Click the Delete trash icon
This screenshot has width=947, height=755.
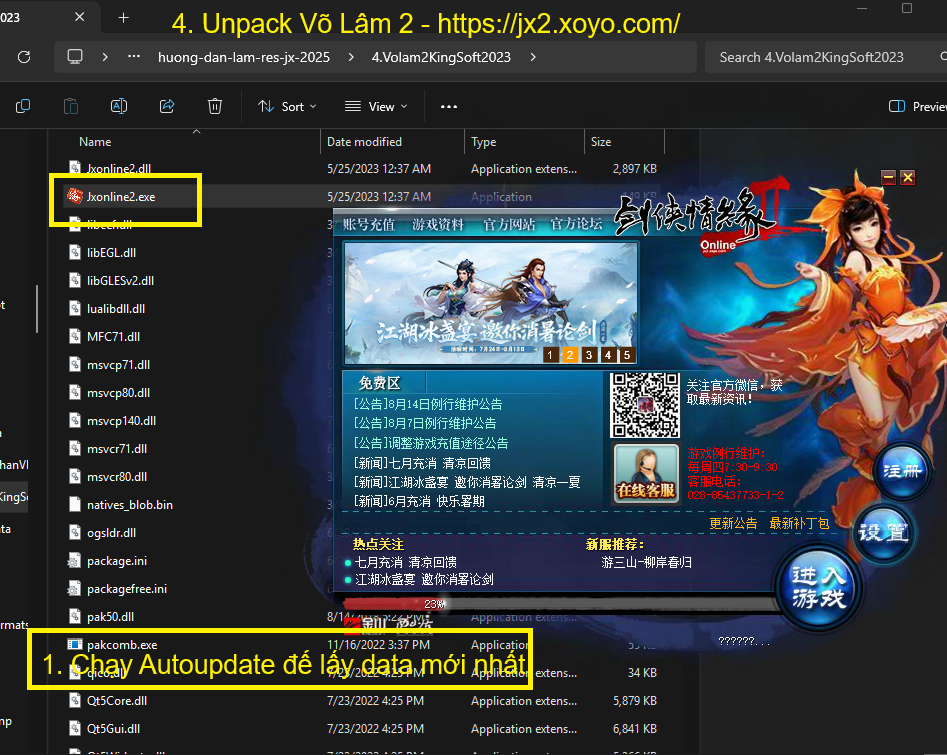(215, 106)
